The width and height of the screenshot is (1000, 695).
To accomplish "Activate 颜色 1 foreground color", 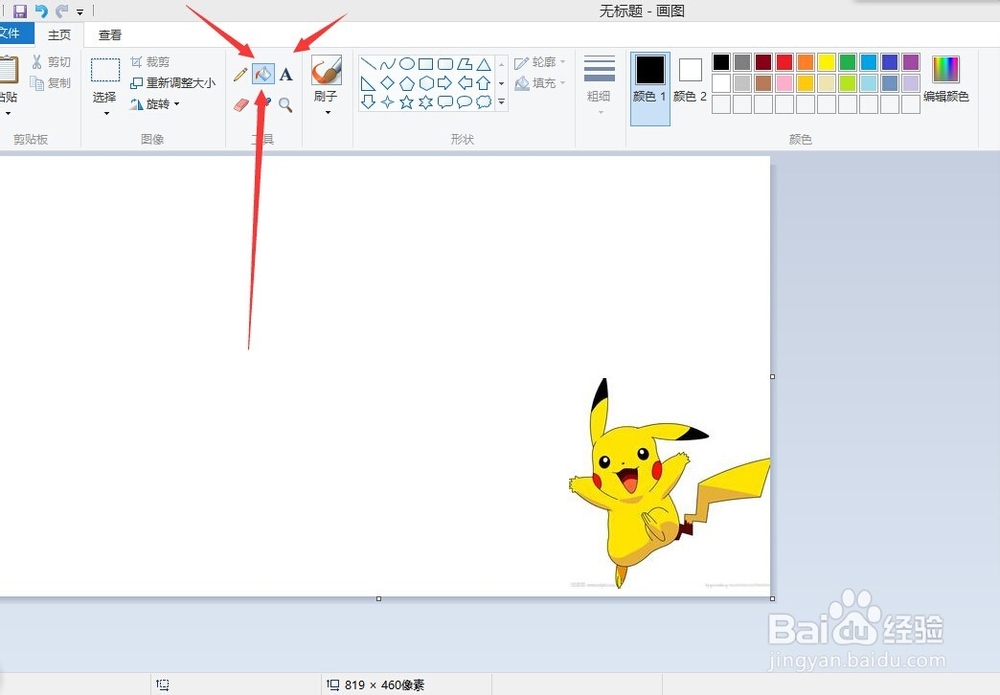I will [x=650, y=89].
